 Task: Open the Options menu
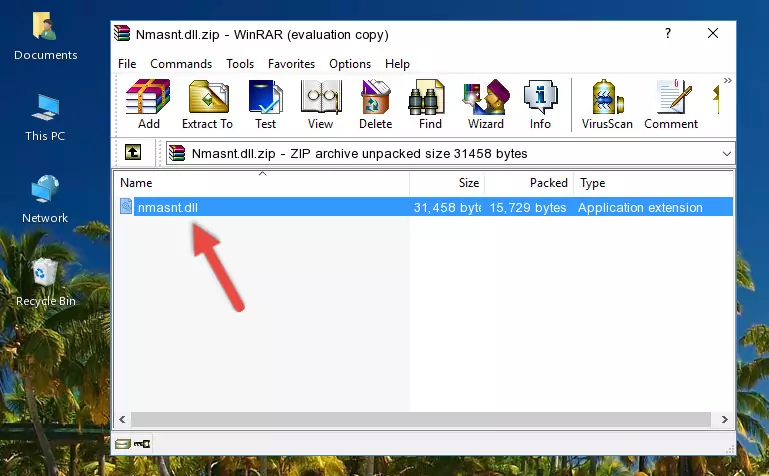[350, 64]
